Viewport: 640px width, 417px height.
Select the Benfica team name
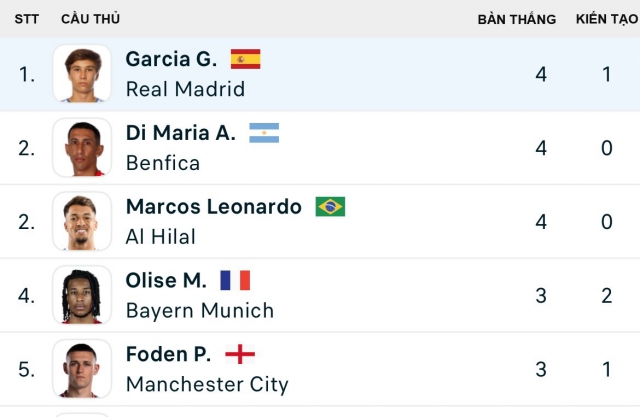163,163
